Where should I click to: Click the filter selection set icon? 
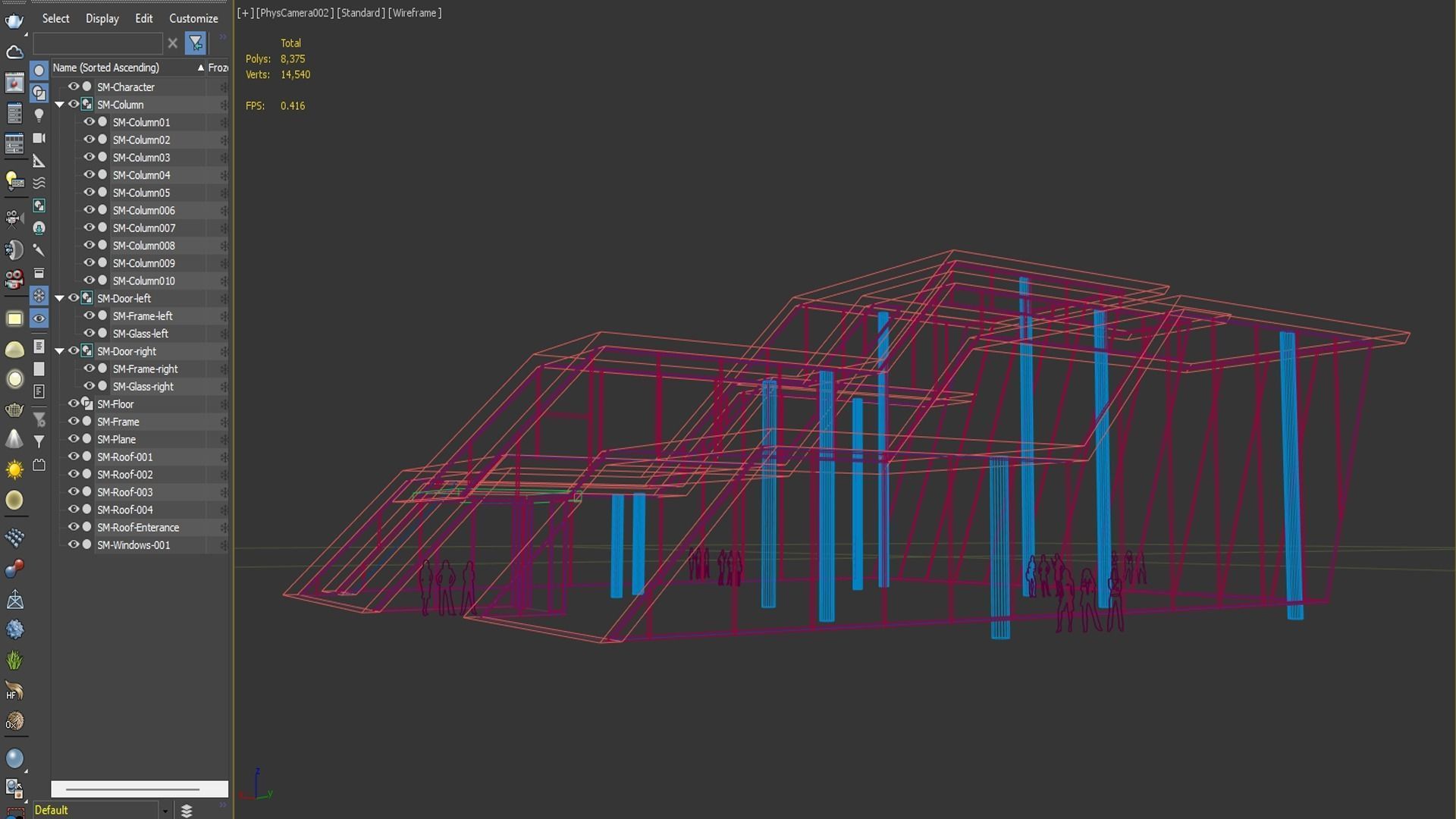tap(196, 43)
